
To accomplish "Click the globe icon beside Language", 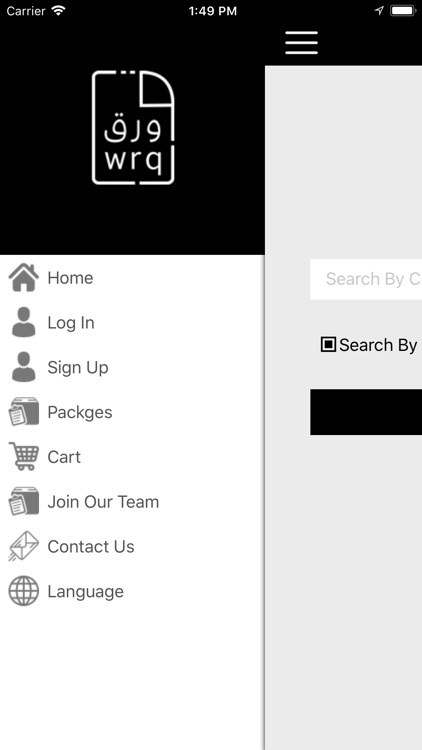I will pos(23,591).
